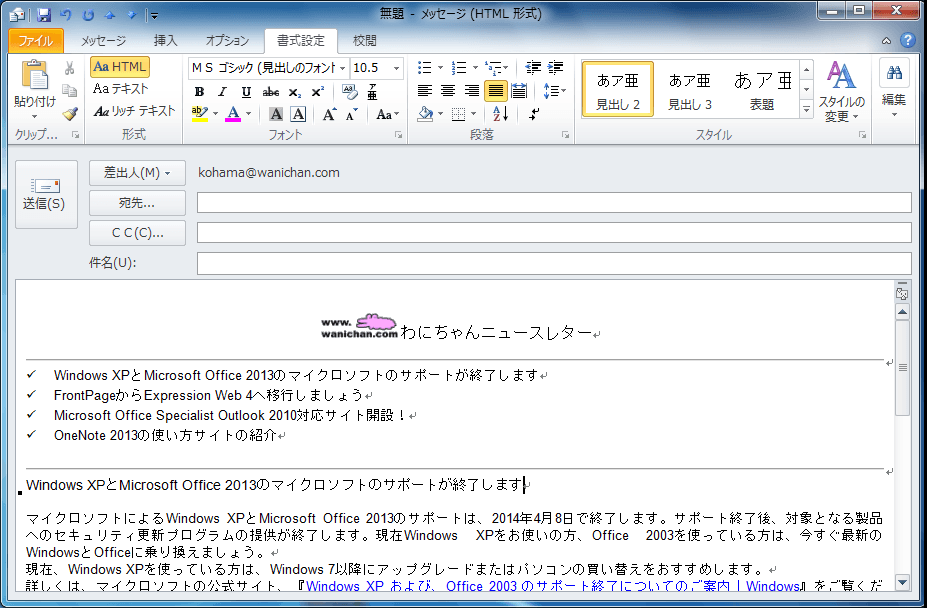This screenshot has width=927, height=608.
Task: Click the shading paint bucket fill color
Action: (425, 114)
